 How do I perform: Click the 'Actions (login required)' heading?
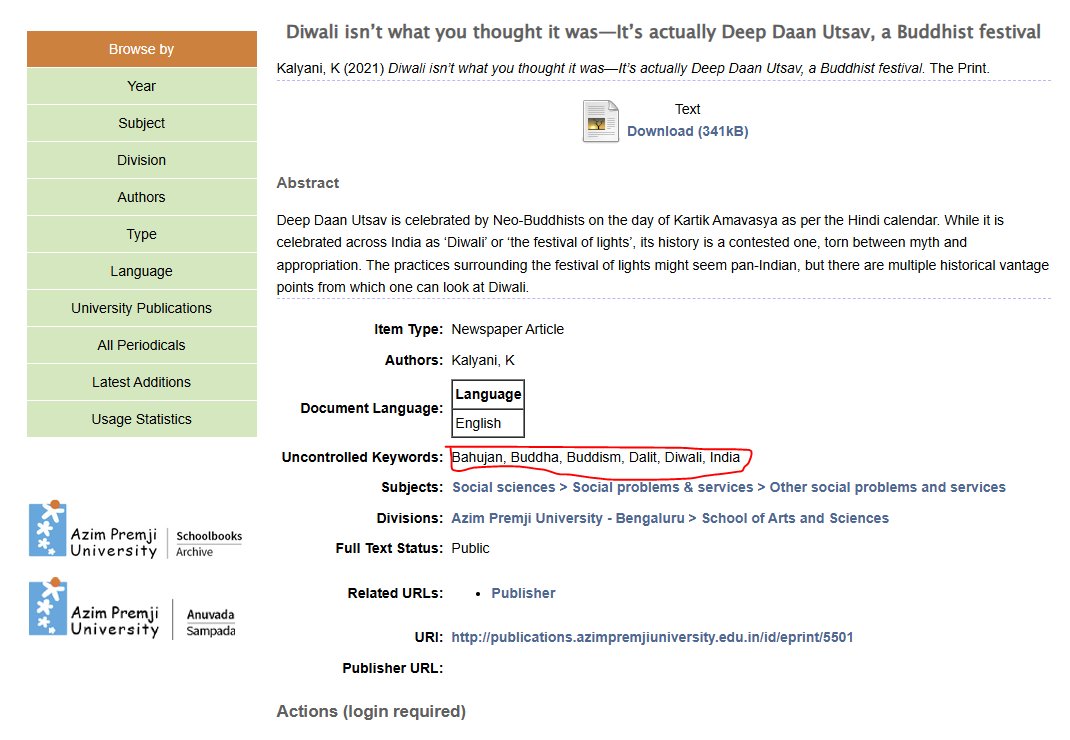[371, 711]
